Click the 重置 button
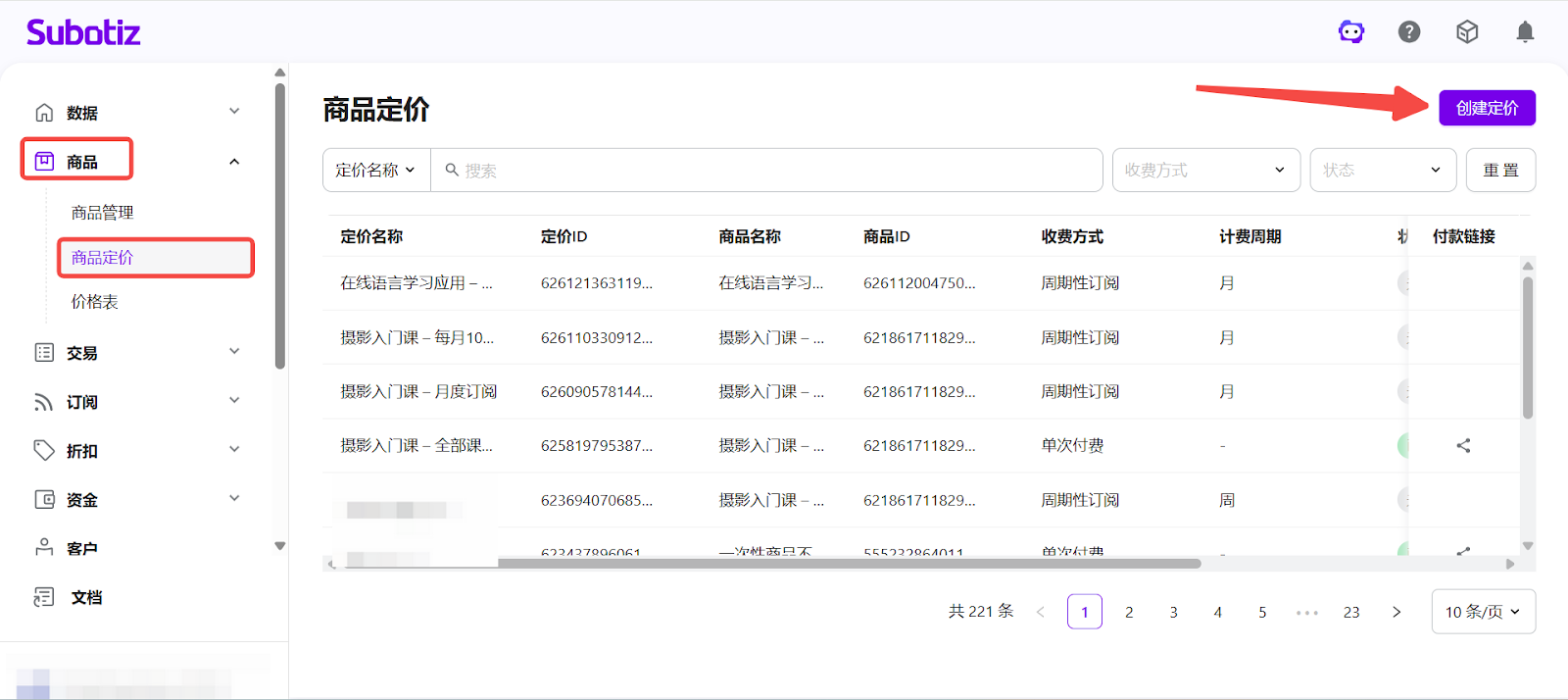The height and width of the screenshot is (700, 1568). pyautogui.click(x=1500, y=171)
